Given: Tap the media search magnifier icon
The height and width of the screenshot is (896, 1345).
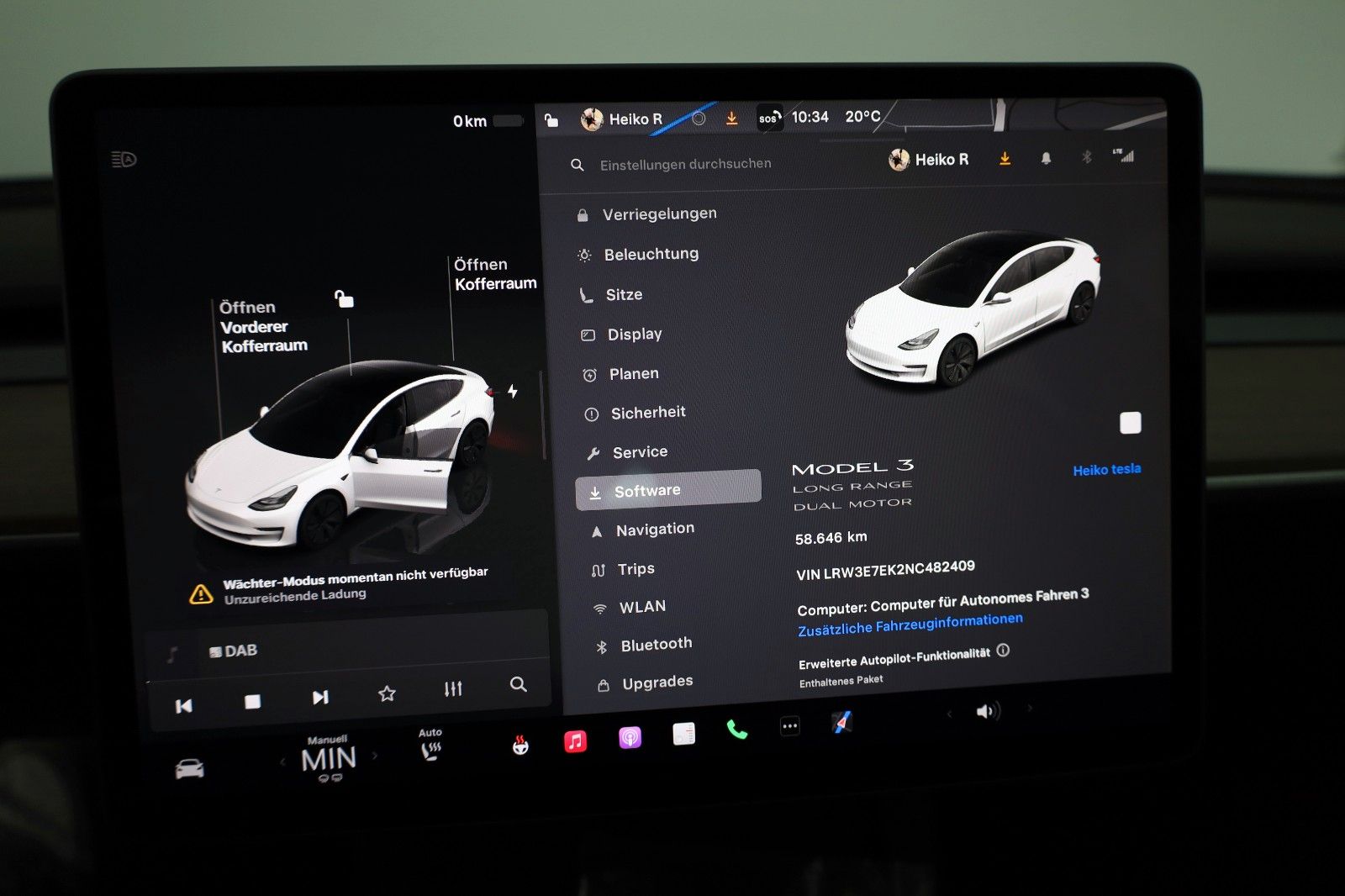Looking at the screenshot, I should [519, 684].
